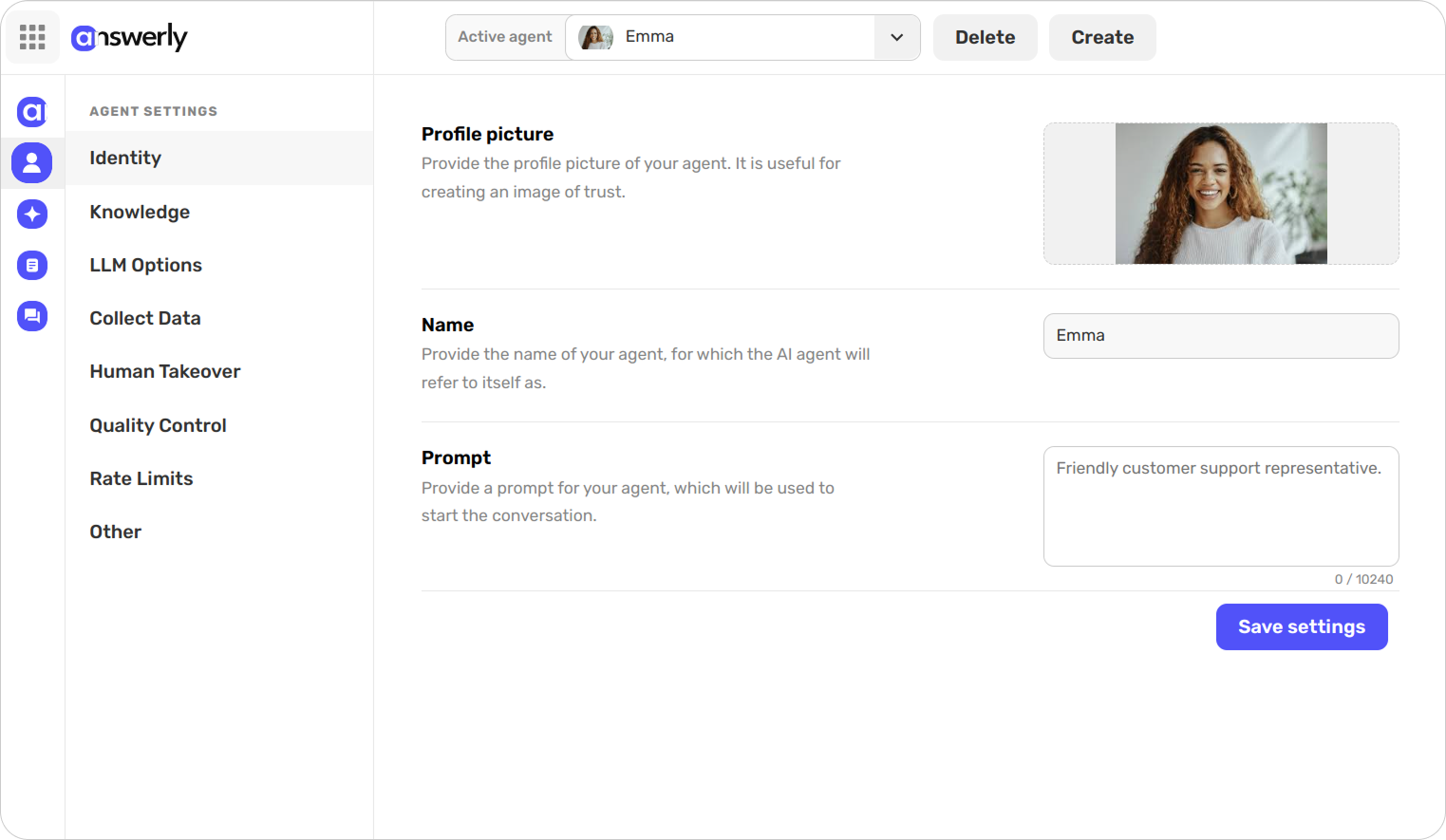This screenshot has width=1446, height=840.
Task: Click the Delete agent button
Action: click(985, 37)
